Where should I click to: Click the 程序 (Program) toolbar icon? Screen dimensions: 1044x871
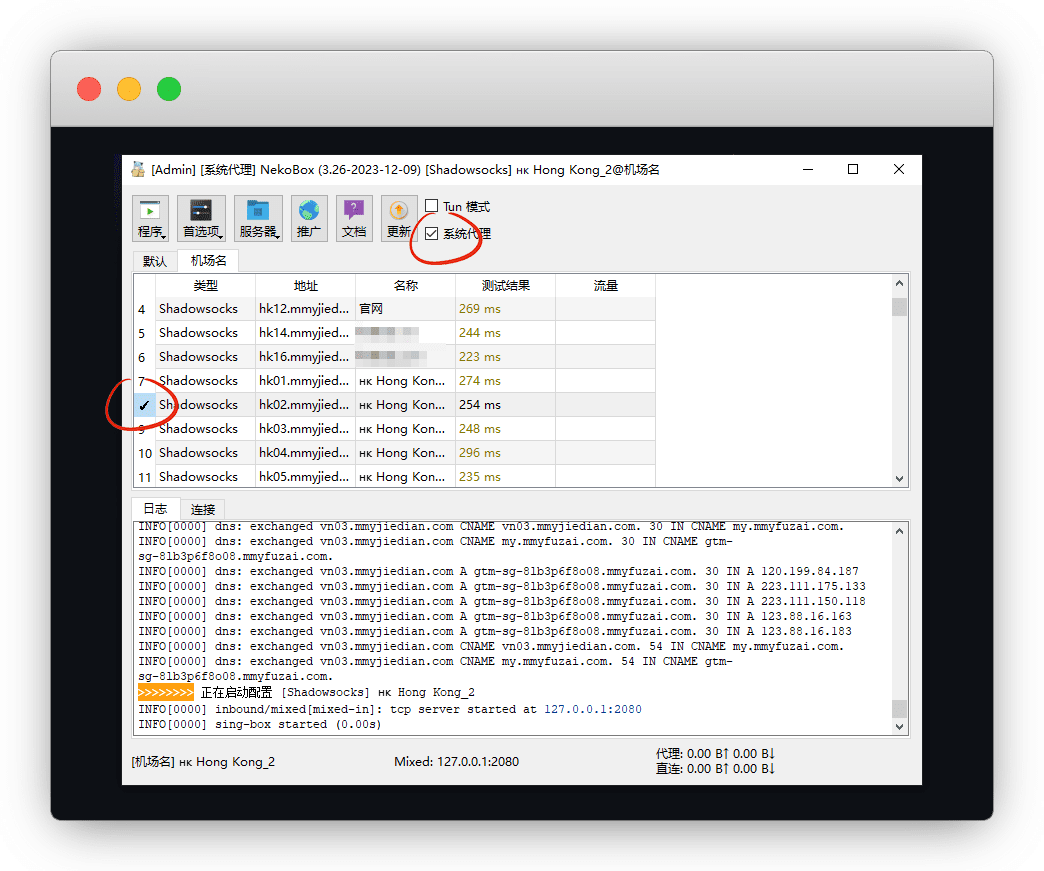[x=151, y=218]
